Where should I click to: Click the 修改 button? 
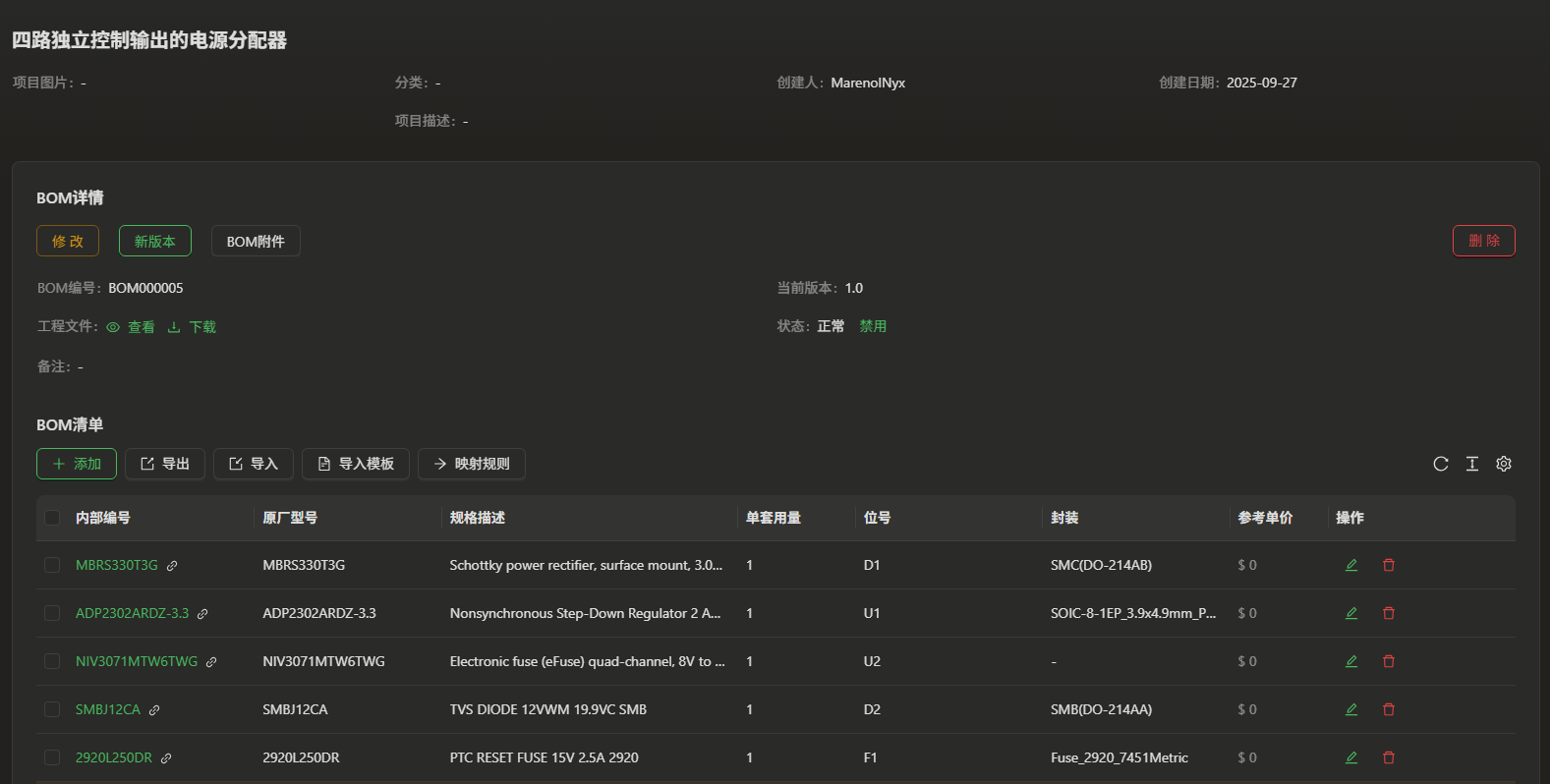point(68,241)
